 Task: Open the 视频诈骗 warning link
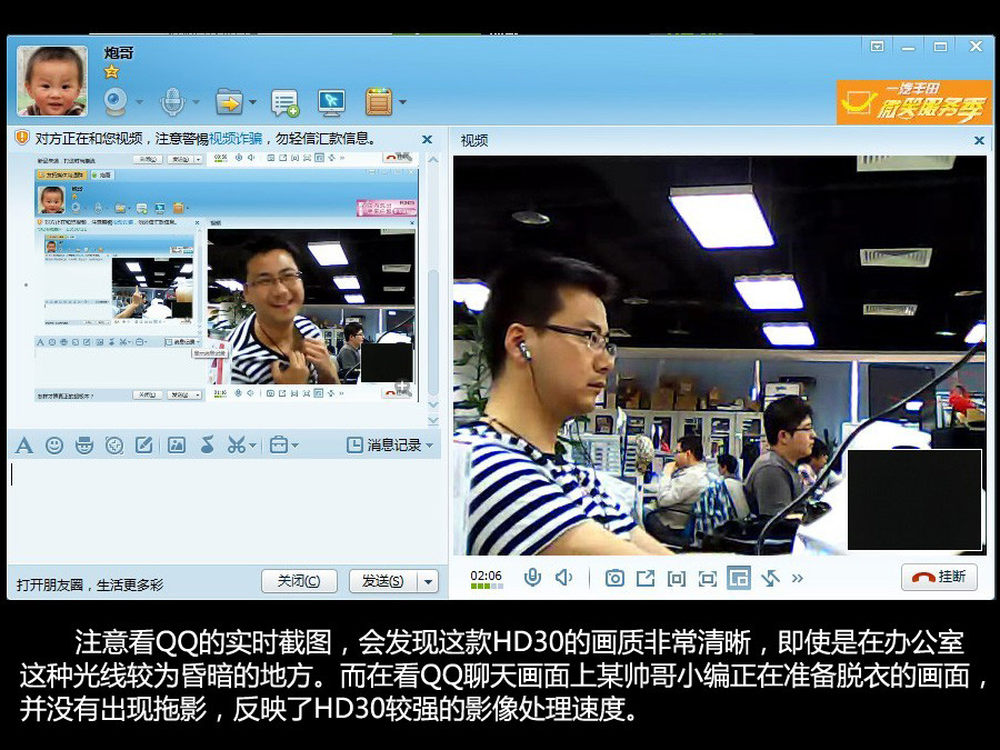point(235,138)
